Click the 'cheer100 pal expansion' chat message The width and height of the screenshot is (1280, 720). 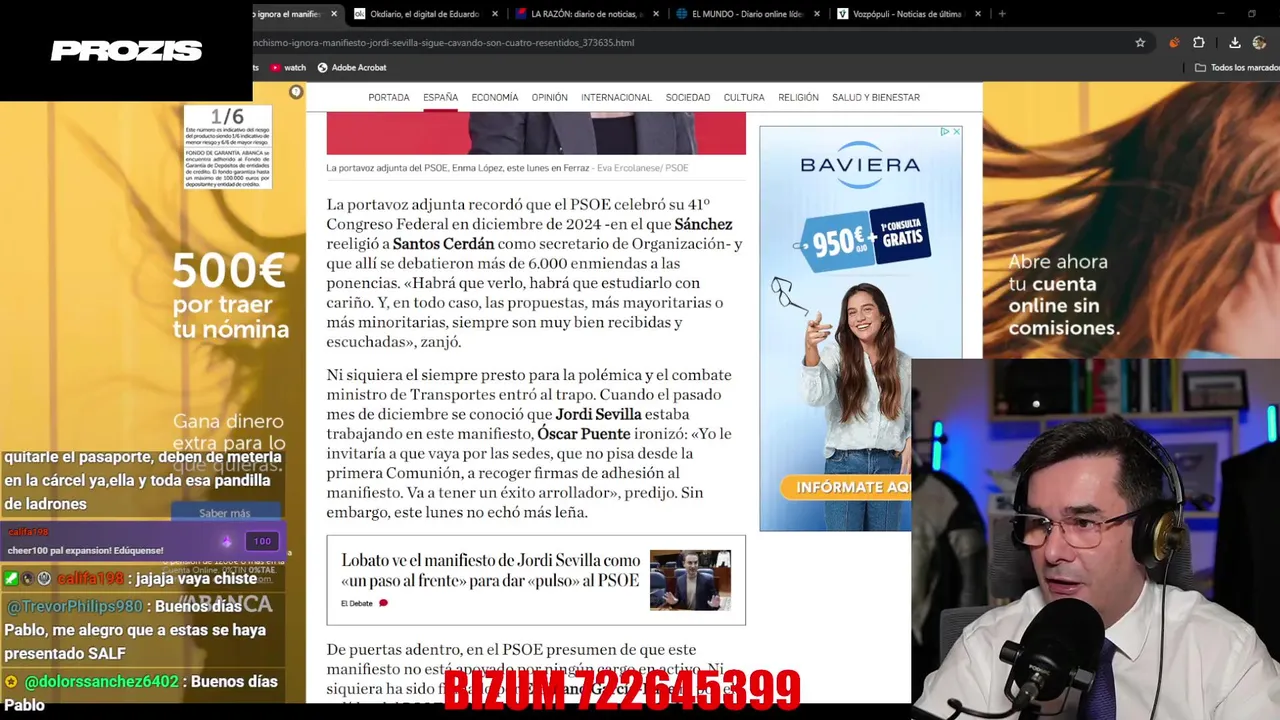85,550
